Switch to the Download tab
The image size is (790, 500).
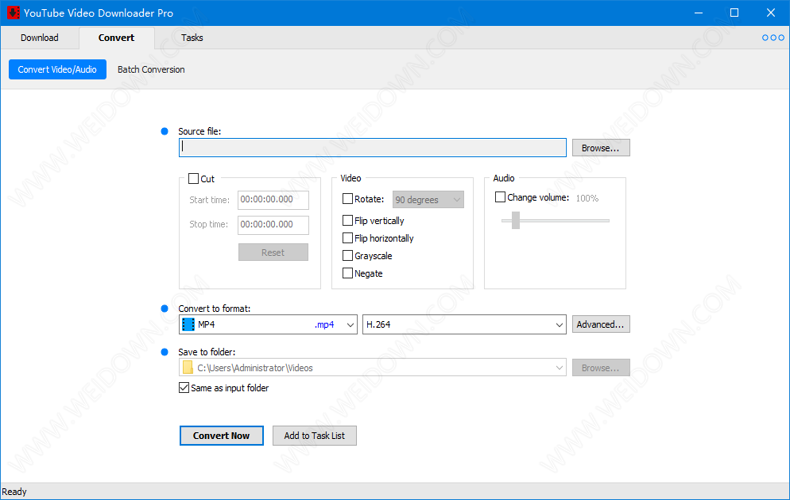click(x=39, y=38)
